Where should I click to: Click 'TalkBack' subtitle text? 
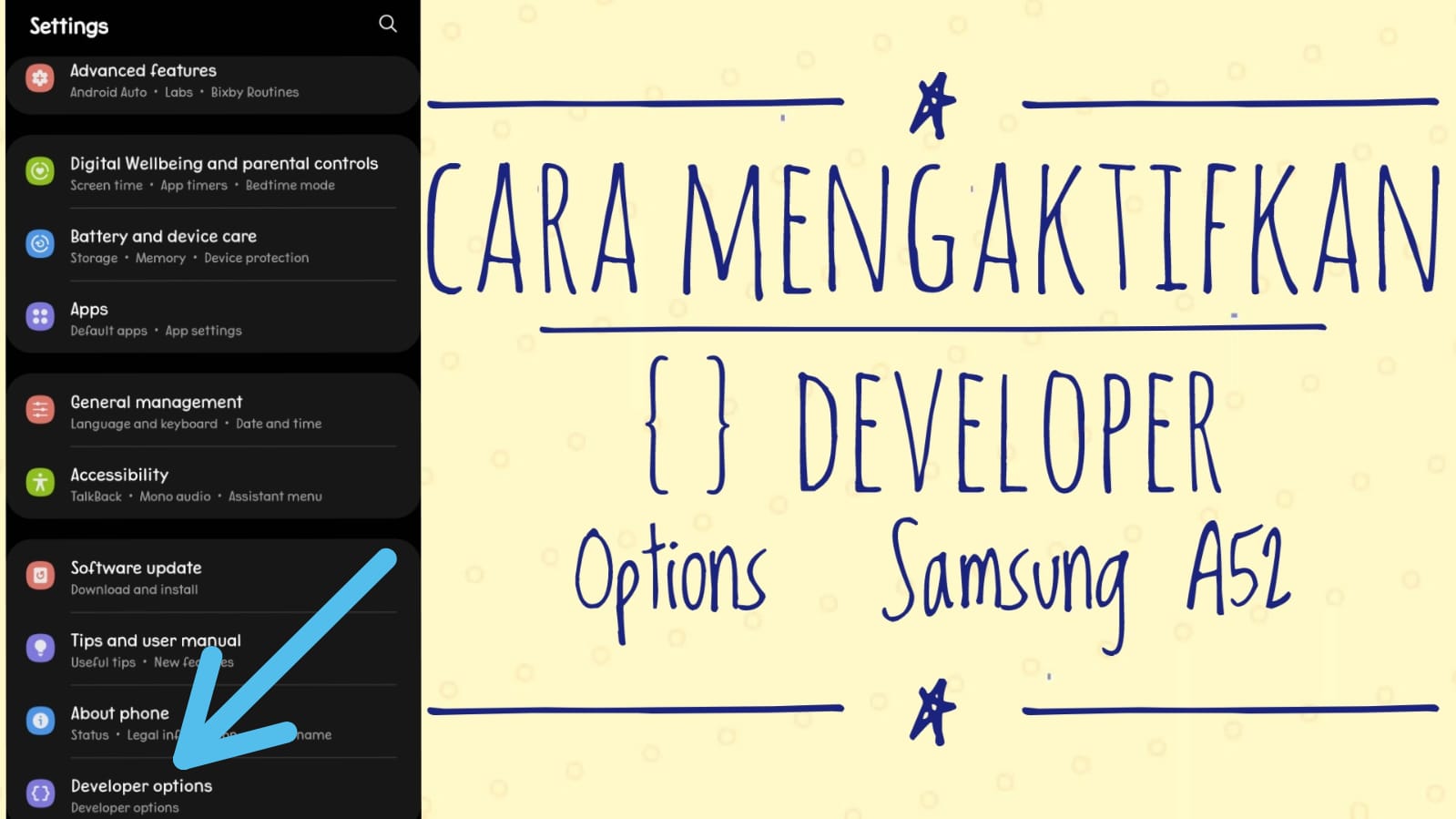(x=96, y=497)
